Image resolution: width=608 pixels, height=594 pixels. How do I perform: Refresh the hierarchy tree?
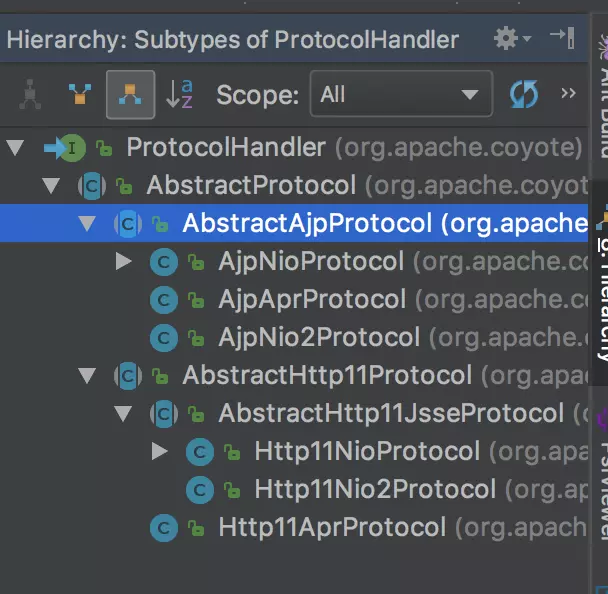pos(524,95)
